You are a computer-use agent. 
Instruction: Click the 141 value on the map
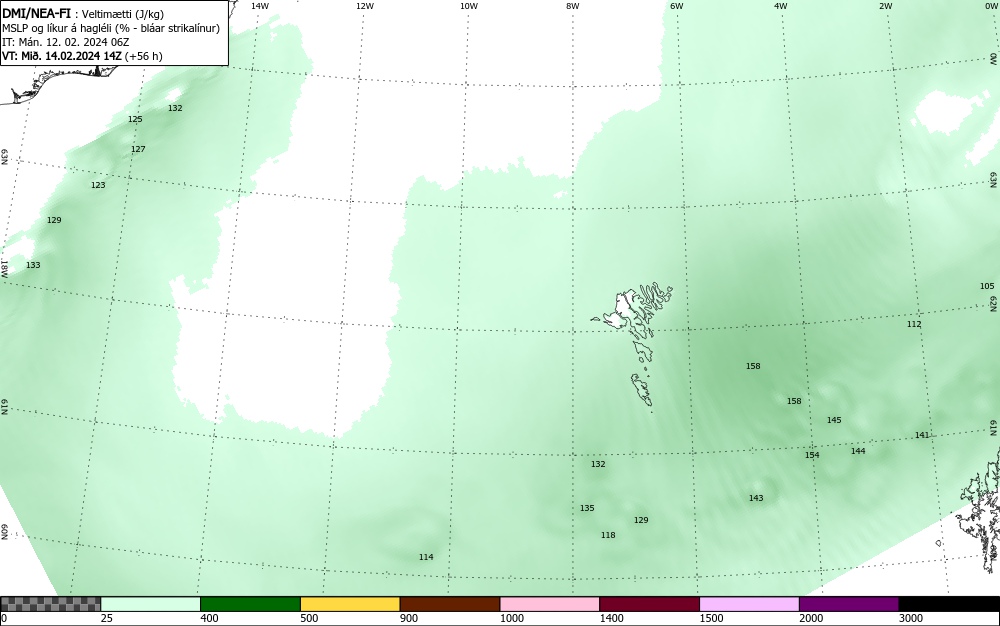[922, 435]
